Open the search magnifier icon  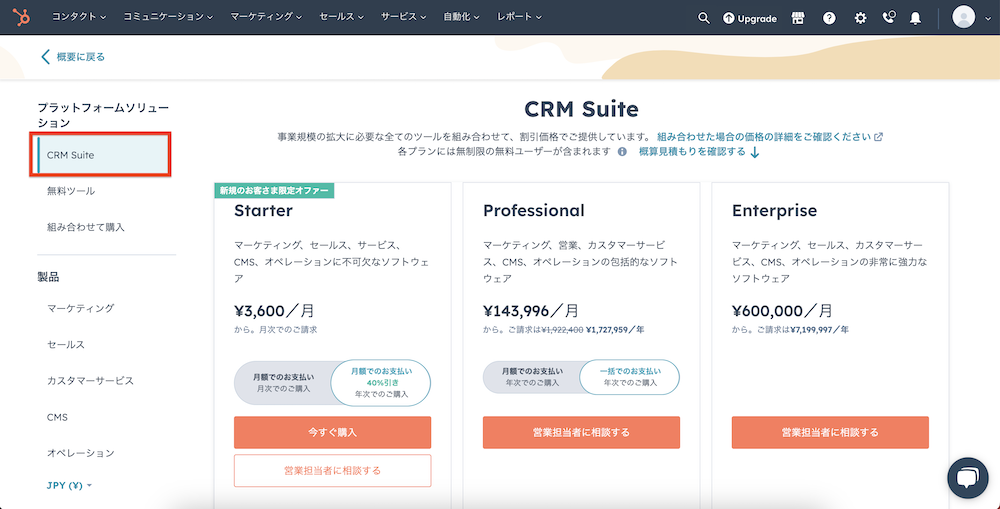[703, 18]
